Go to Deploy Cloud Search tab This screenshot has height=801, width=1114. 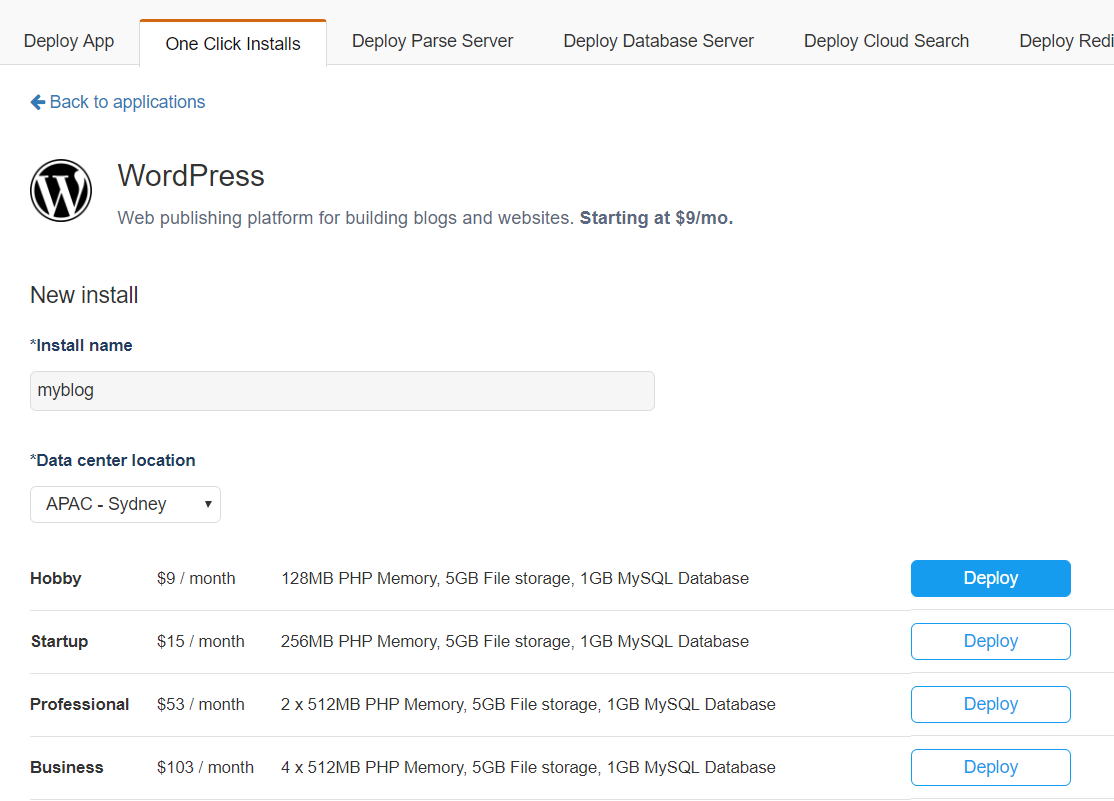click(886, 41)
